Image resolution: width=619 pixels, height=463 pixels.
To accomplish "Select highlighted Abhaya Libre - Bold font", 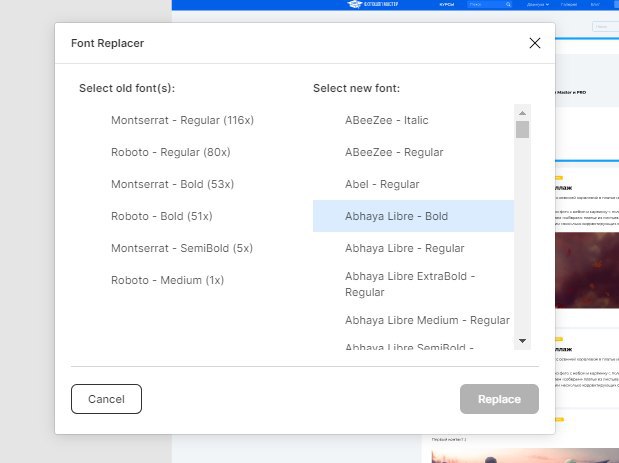I will tap(413, 216).
